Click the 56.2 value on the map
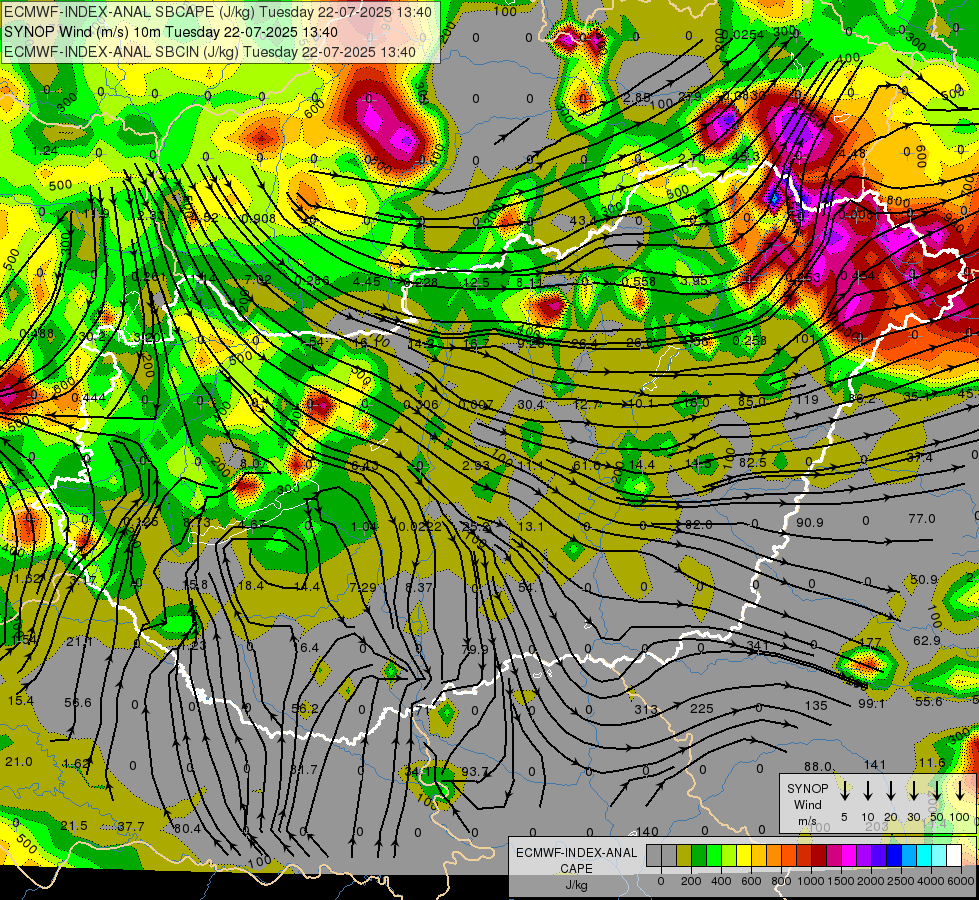Viewport: 979px width, 900px height. pyautogui.click(x=305, y=708)
